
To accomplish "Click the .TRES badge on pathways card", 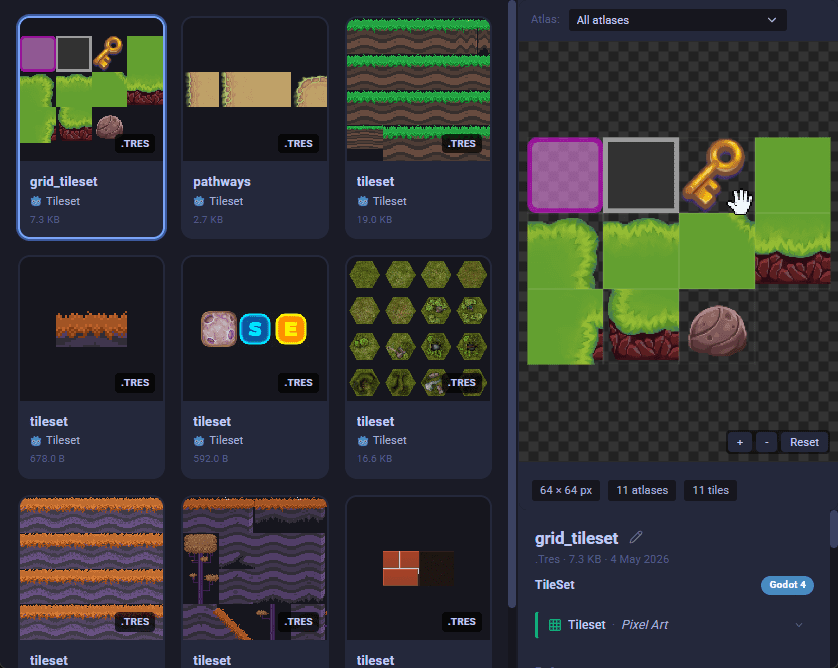I will coord(298,143).
